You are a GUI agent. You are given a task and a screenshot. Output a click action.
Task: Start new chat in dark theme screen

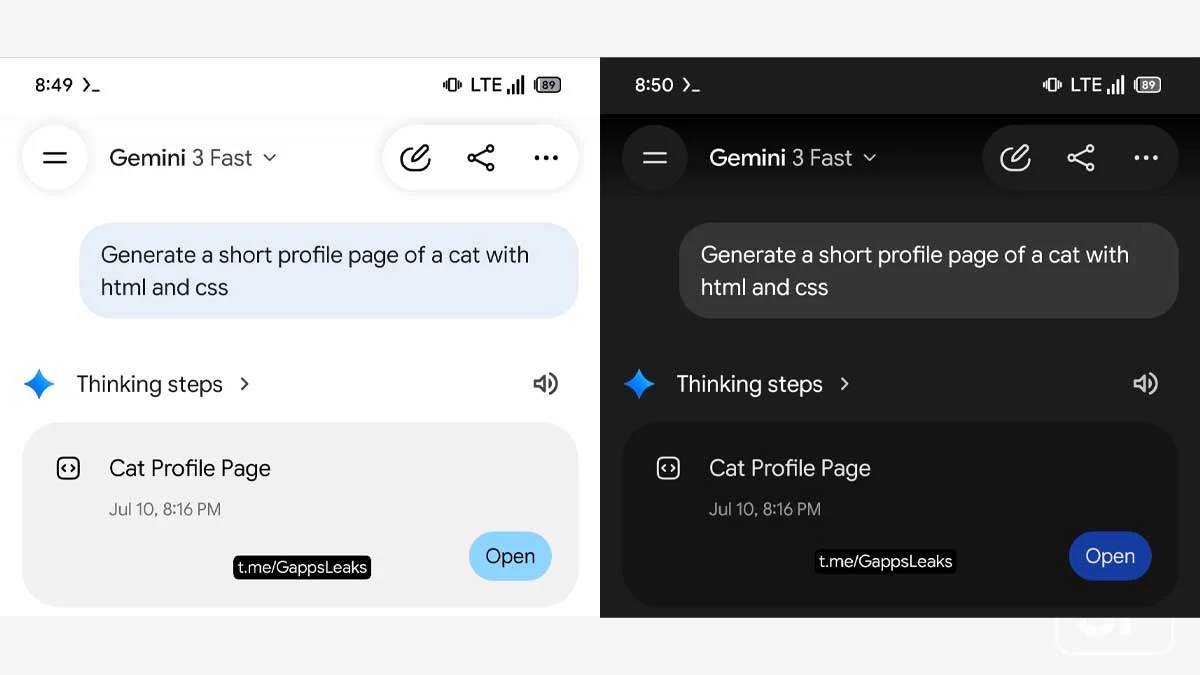pyautogui.click(x=1015, y=158)
